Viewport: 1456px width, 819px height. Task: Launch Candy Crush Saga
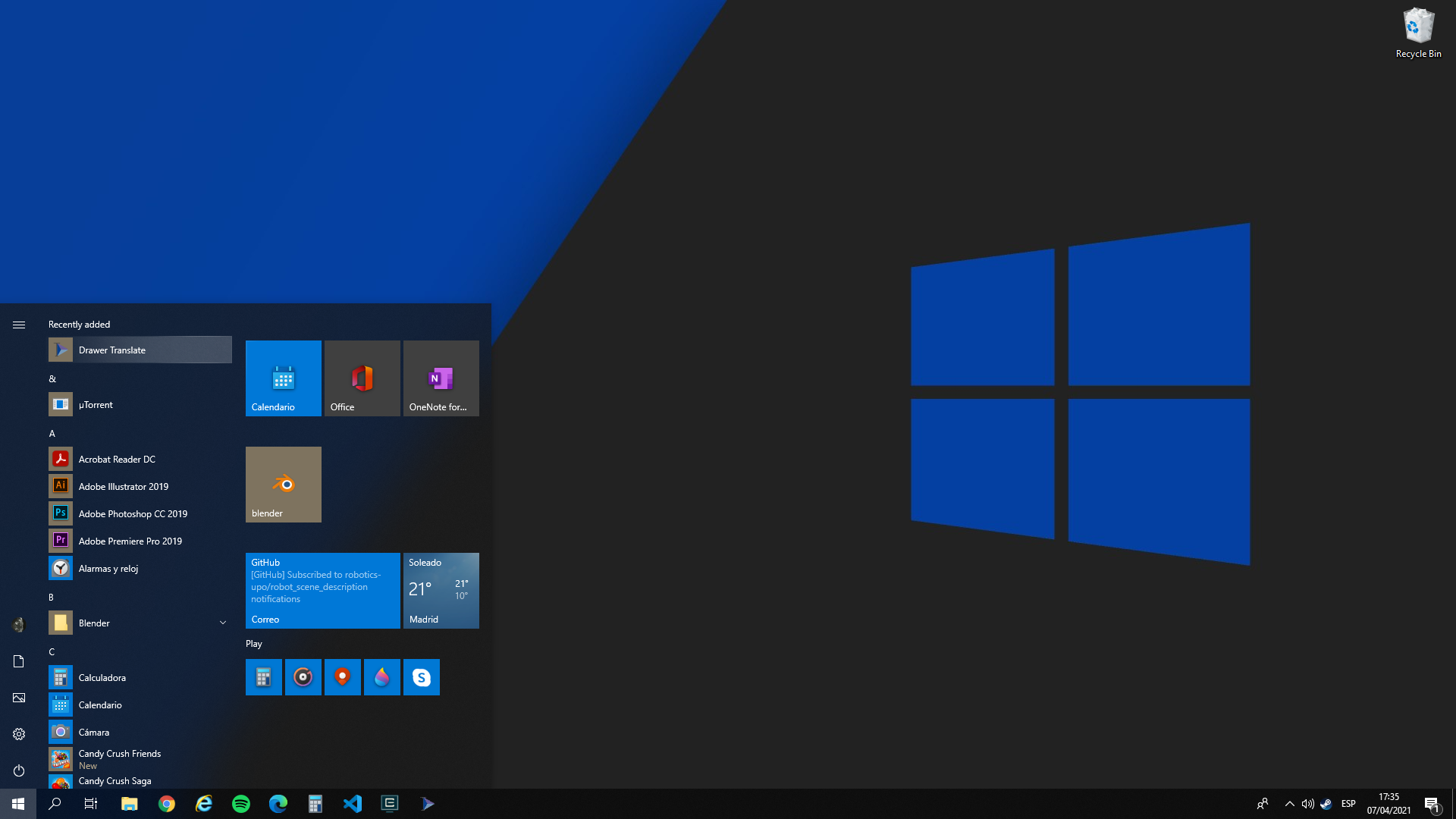(140, 781)
